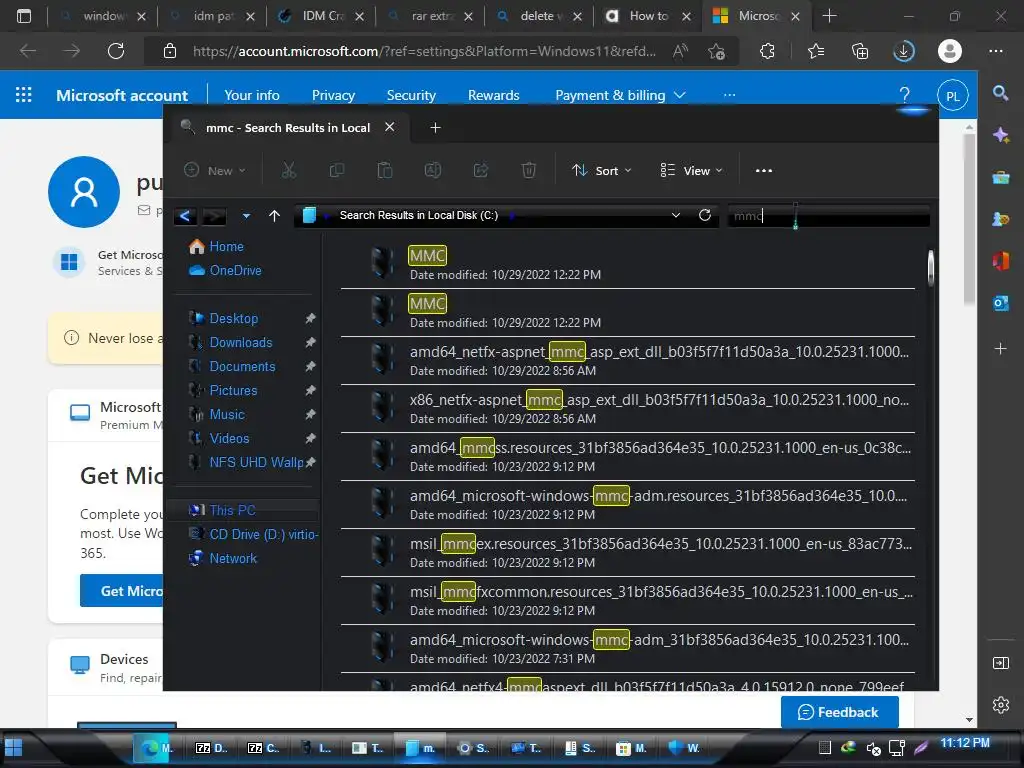Click the Copy icon in Explorer toolbar
This screenshot has width=1024, height=768.
coord(337,170)
